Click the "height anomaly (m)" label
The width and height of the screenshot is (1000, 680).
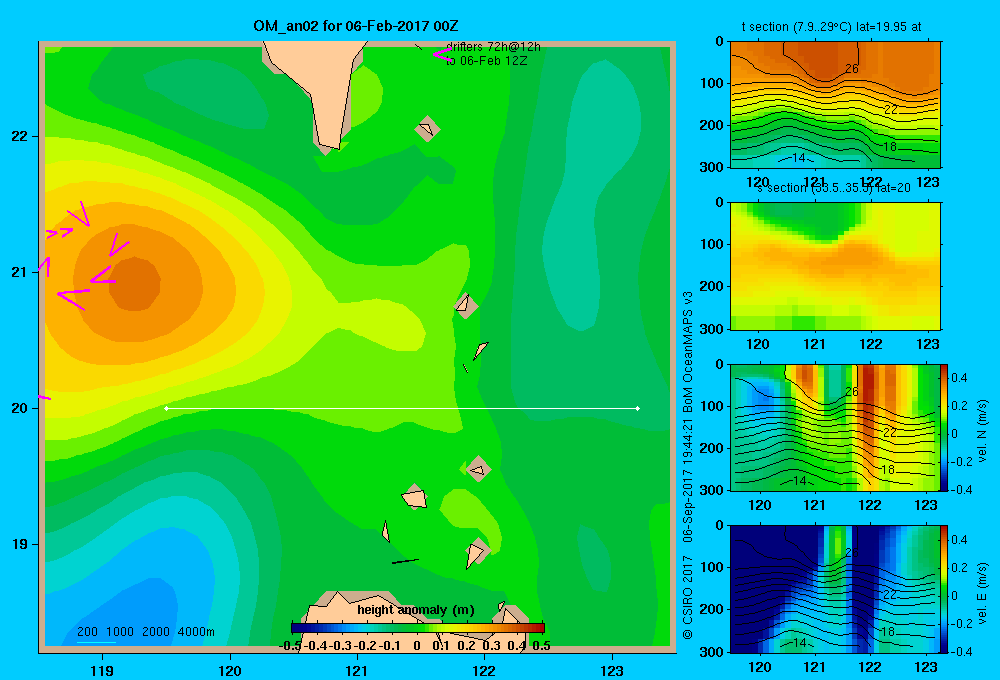(x=416, y=610)
